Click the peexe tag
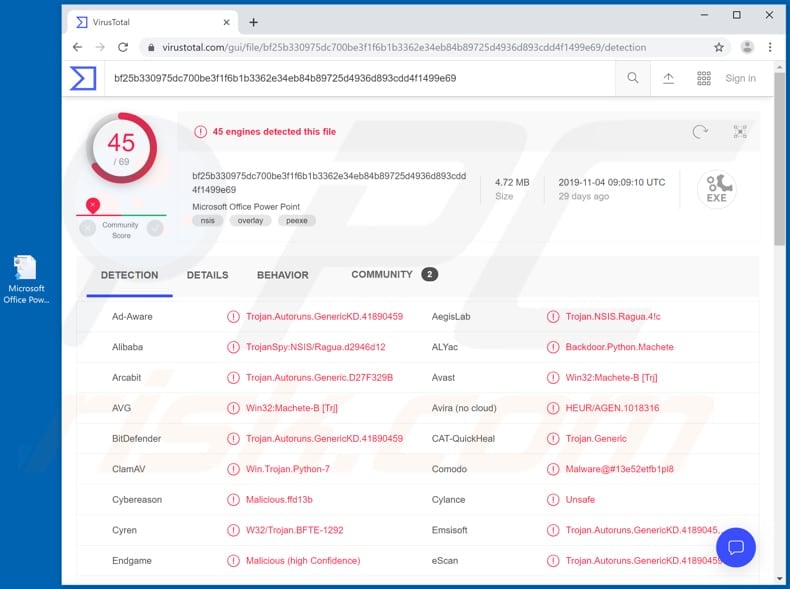Screen dimensions: 790x589 click(x=297, y=221)
